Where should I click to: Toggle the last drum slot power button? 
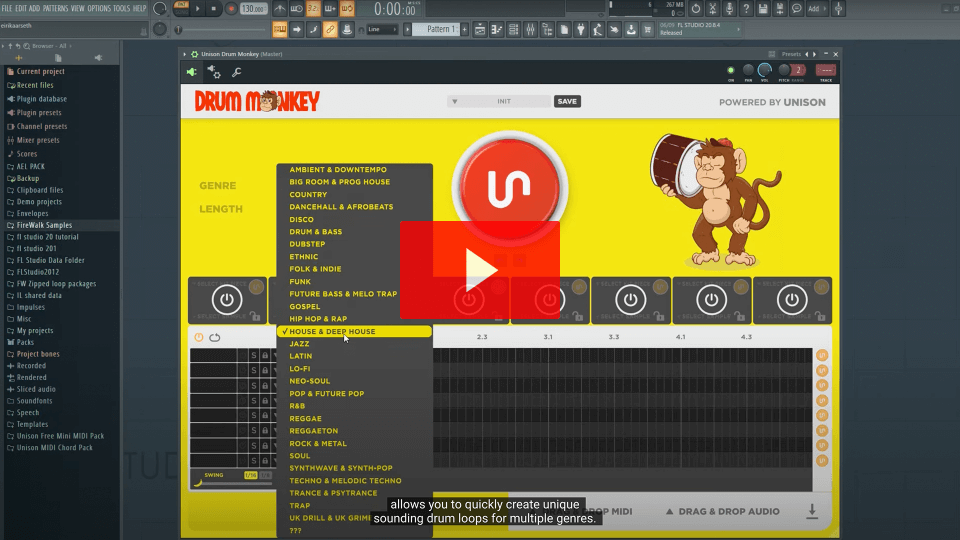pos(792,300)
